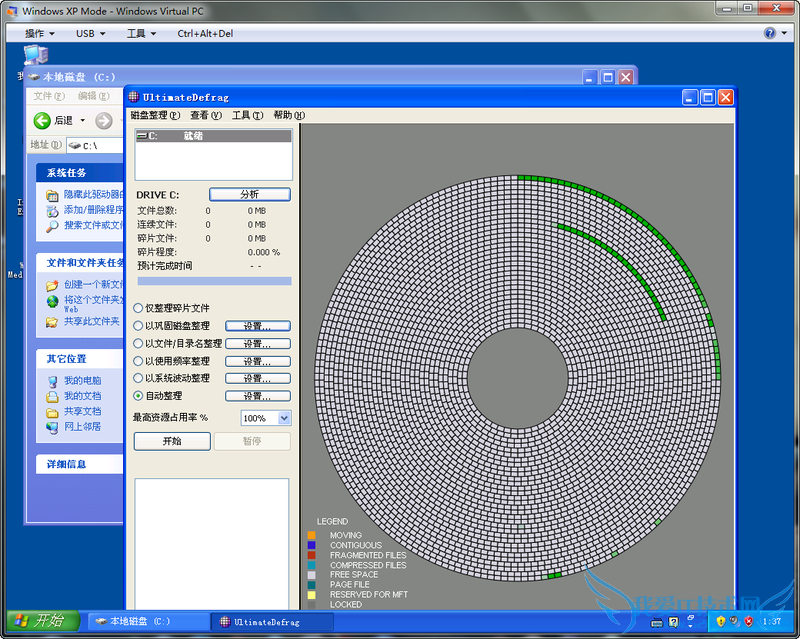Expand the USB dropdown in Virtual PC
The width and height of the screenshot is (800, 639).
coord(88,33)
